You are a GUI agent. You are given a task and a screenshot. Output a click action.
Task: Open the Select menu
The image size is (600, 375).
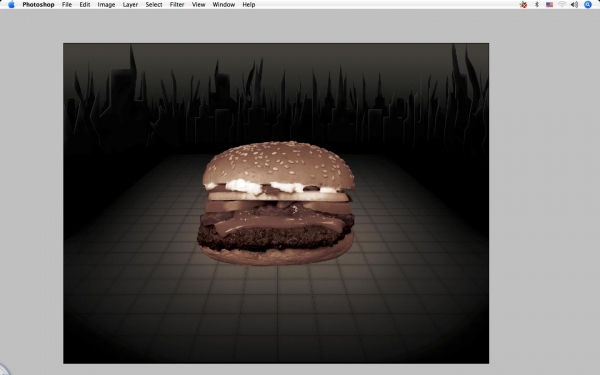[154, 5]
